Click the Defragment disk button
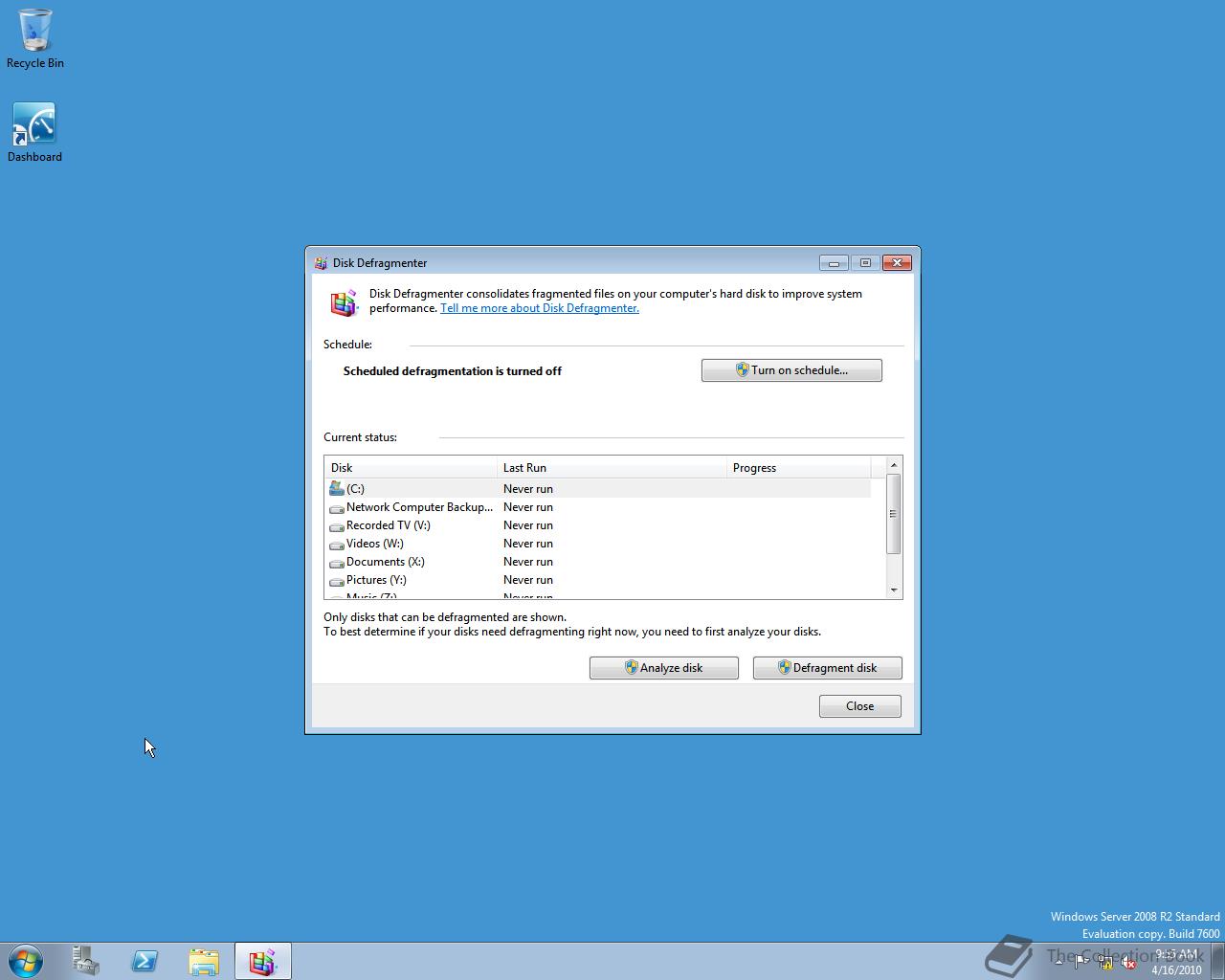This screenshot has width=1225, height=980. pos(828,668)
